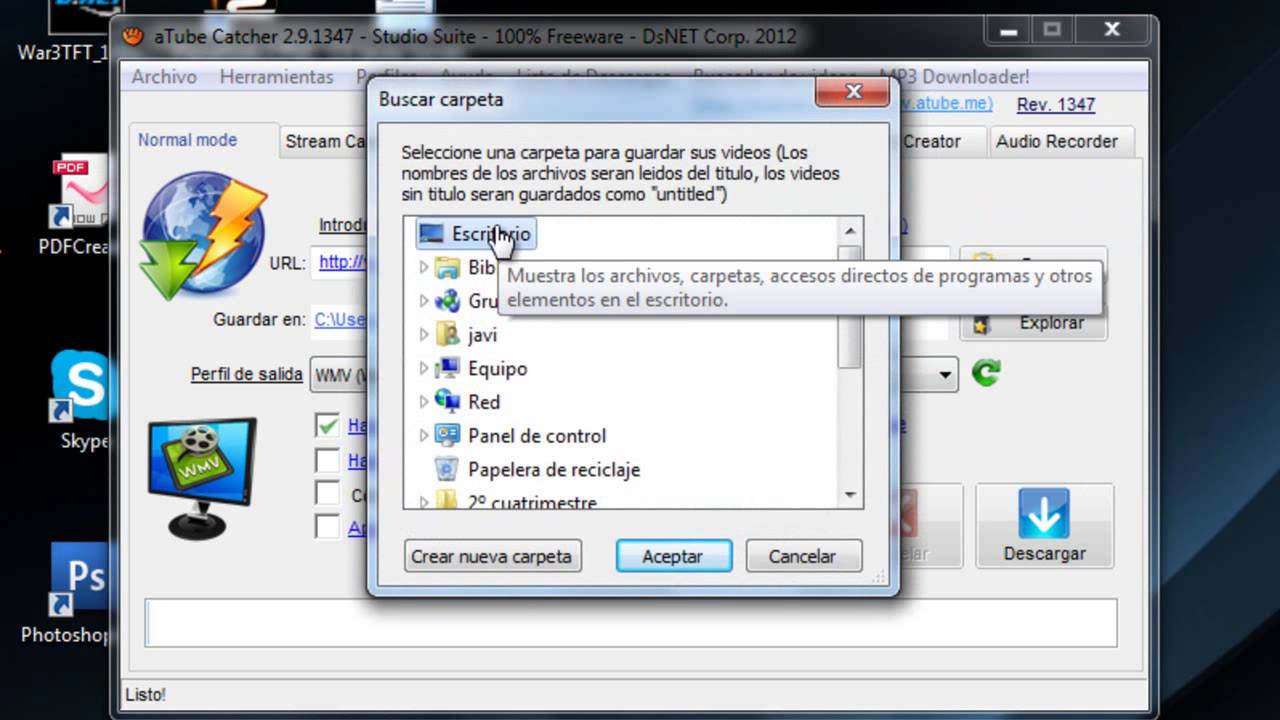Image resolution: width=1280 pixels, height=720 pixels.
Task: Click the Explorar button
Action: 1033,323
